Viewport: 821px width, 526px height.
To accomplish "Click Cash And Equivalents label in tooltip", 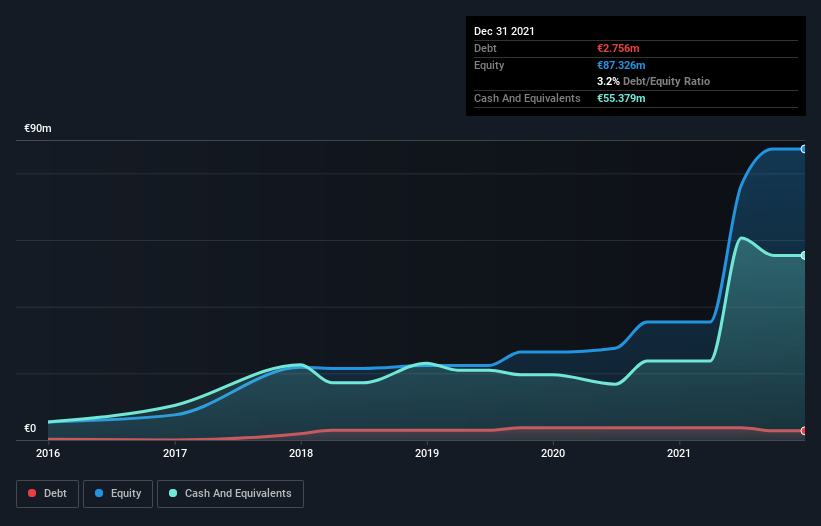I will (527, 98).
